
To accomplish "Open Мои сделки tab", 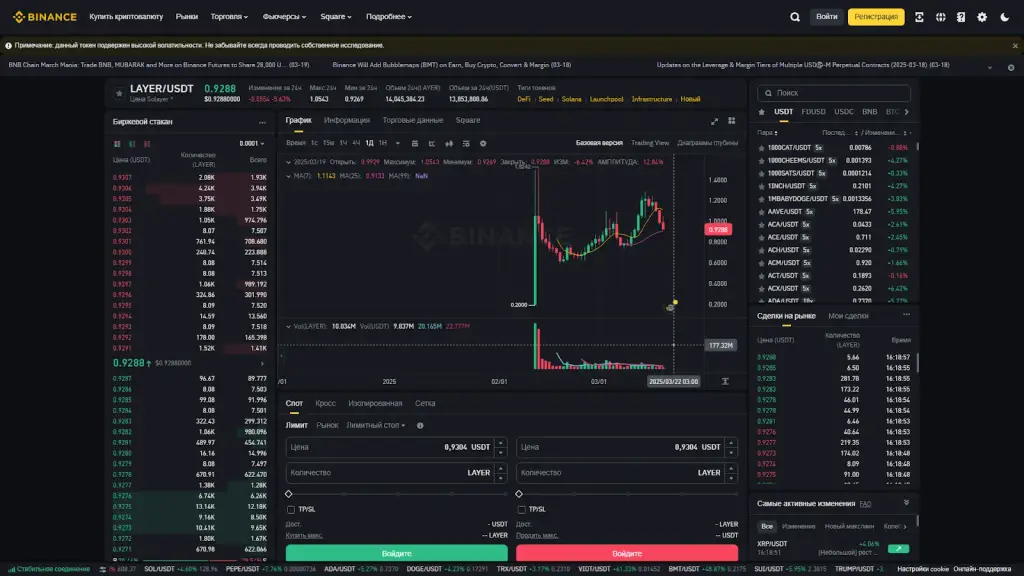I will coord(848,316).
